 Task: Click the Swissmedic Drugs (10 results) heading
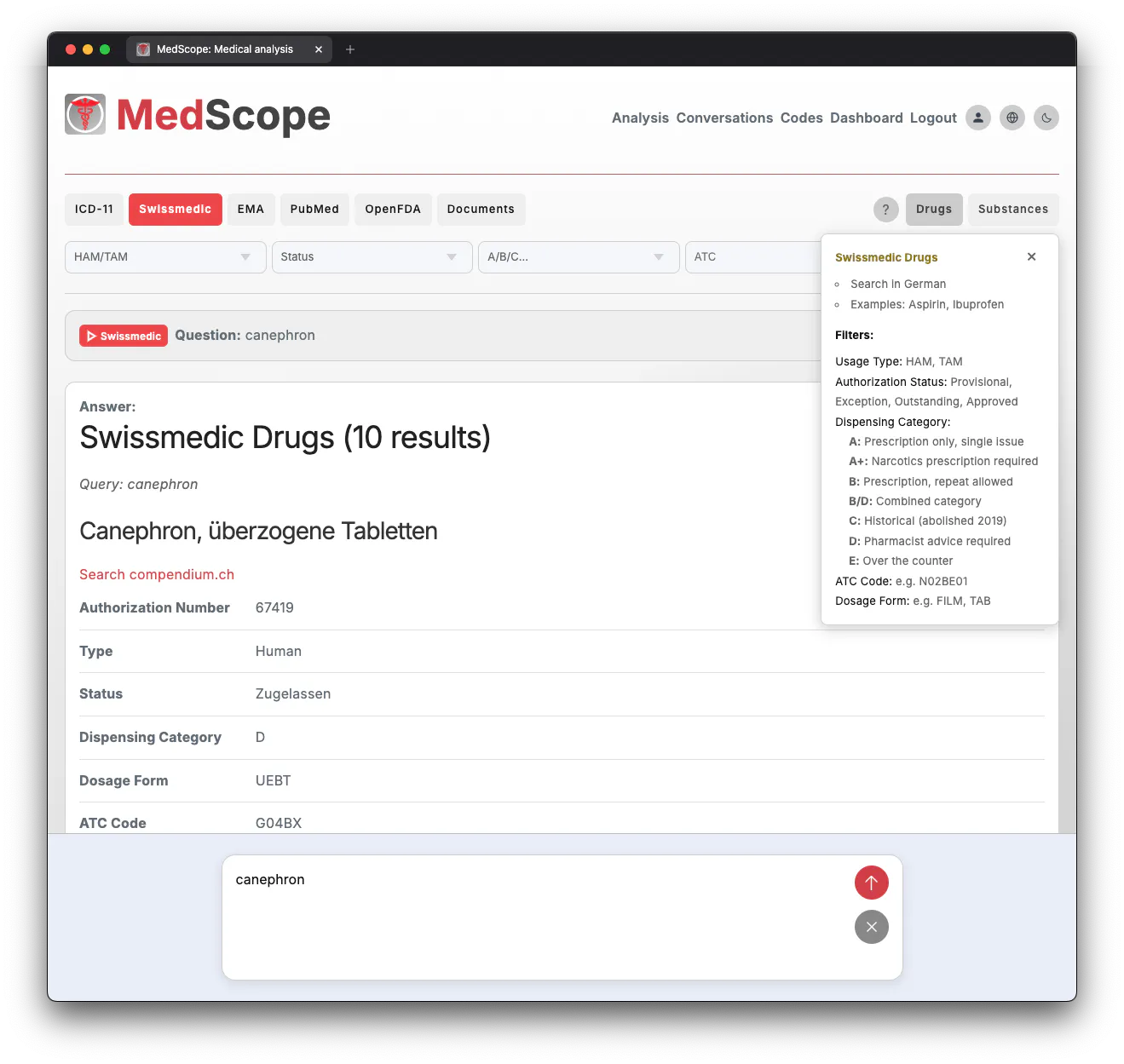coord(285,438)
